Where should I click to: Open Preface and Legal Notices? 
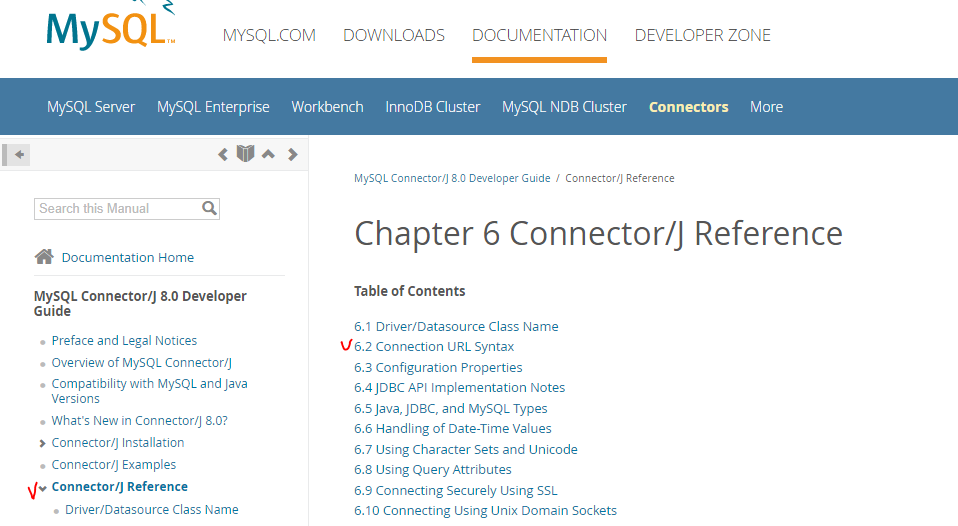(125, 340)
